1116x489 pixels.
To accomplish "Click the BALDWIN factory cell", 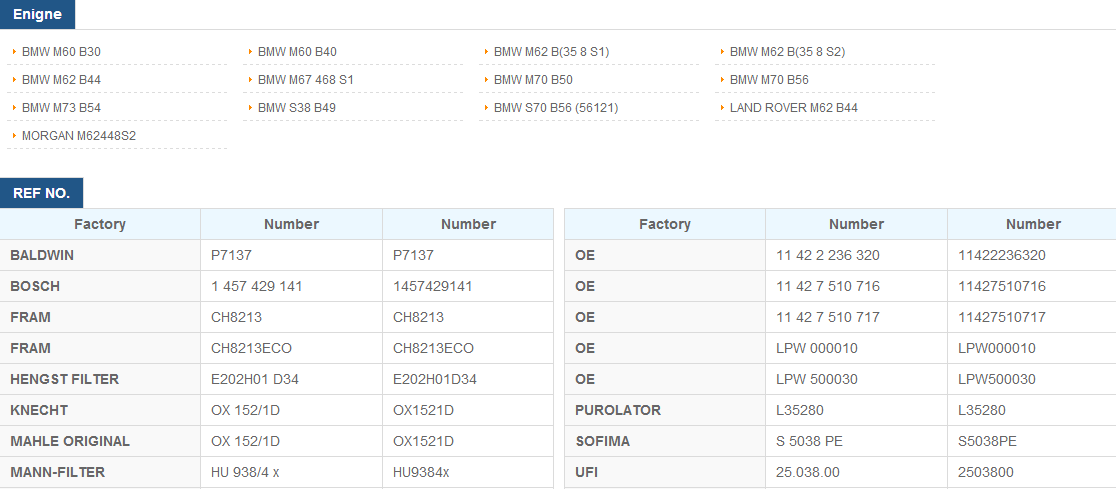I will click(100, 255).
